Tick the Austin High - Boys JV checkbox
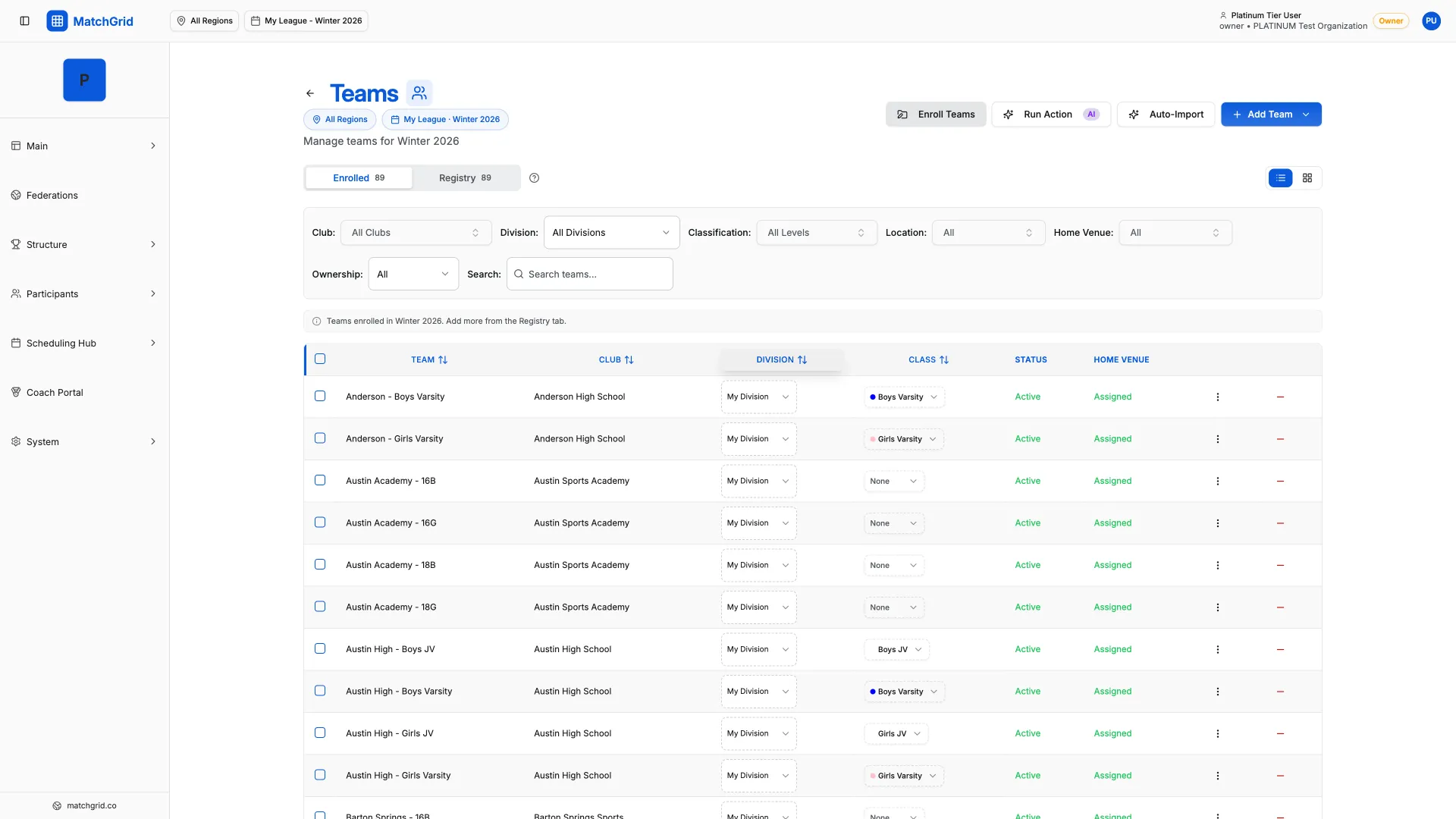Screen dimensions: 1456x819 click(320, 648)
